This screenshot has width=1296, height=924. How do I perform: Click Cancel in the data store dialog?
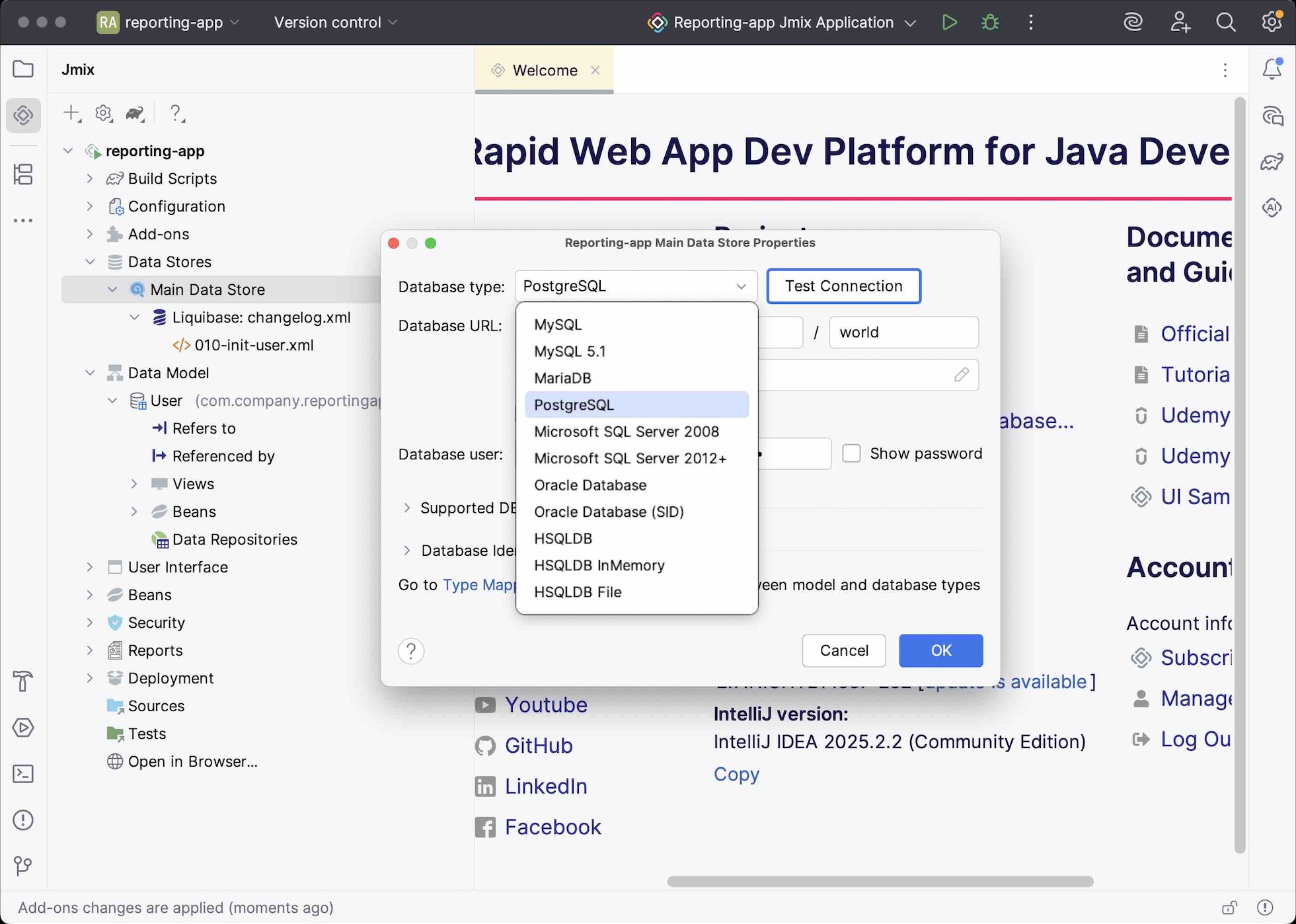pyautogui.click(x=844, y=650)
